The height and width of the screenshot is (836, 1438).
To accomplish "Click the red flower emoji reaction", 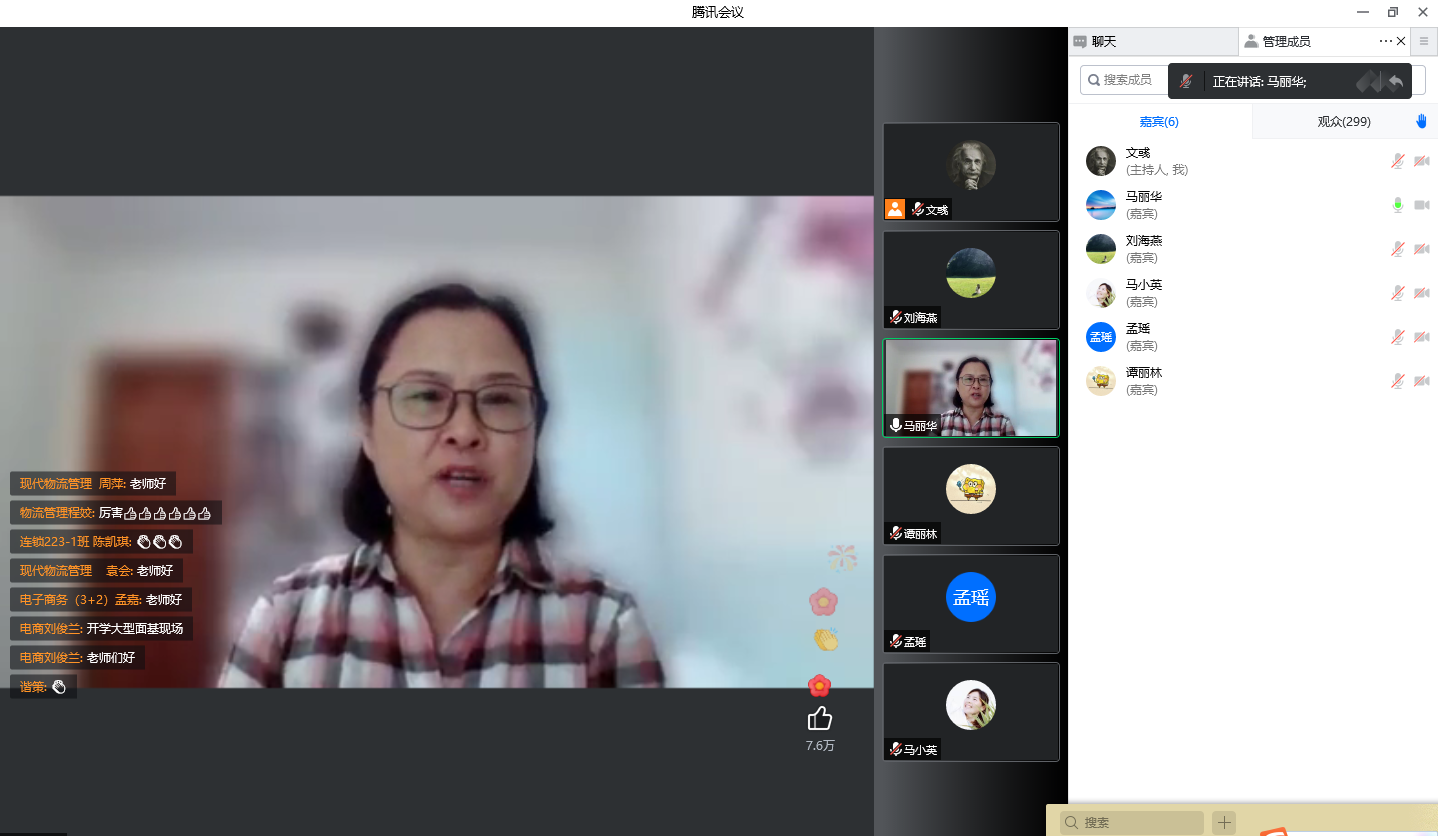I will point(820,685).
